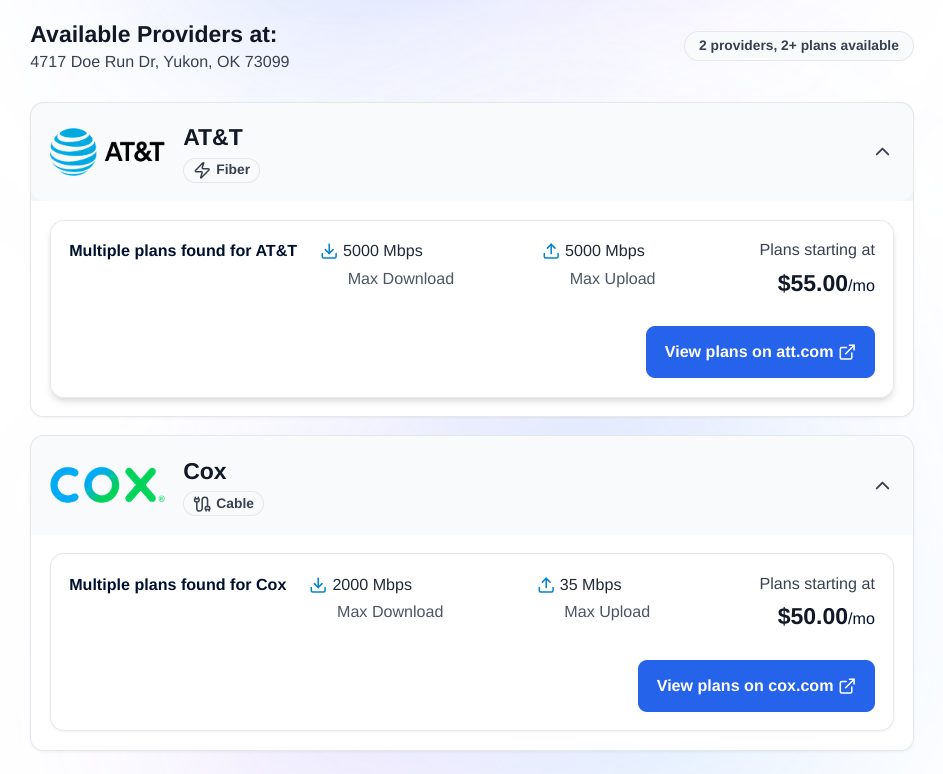Open plans on cox.com
Image resolution: width=943 pixels, height=774 pixels.
tap(756, 686)
